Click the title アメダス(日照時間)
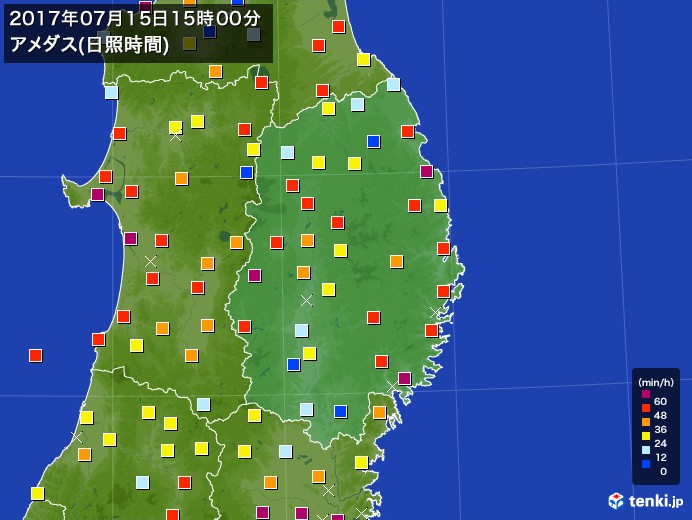 pos(89,45)
